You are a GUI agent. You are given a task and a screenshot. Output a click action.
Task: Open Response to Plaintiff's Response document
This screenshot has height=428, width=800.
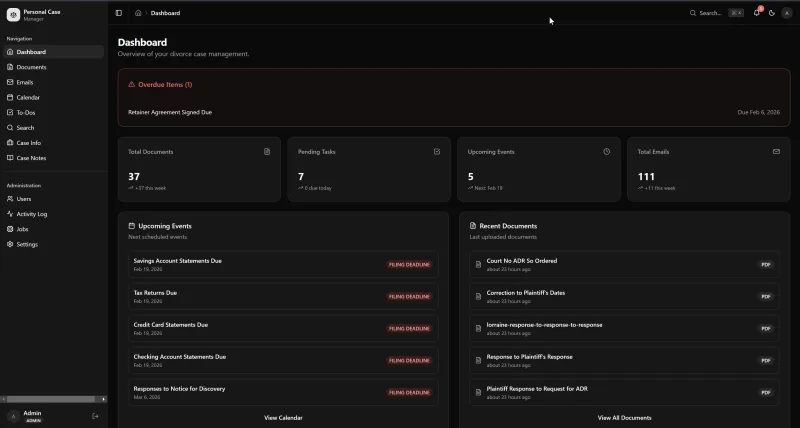click(624, 361)
